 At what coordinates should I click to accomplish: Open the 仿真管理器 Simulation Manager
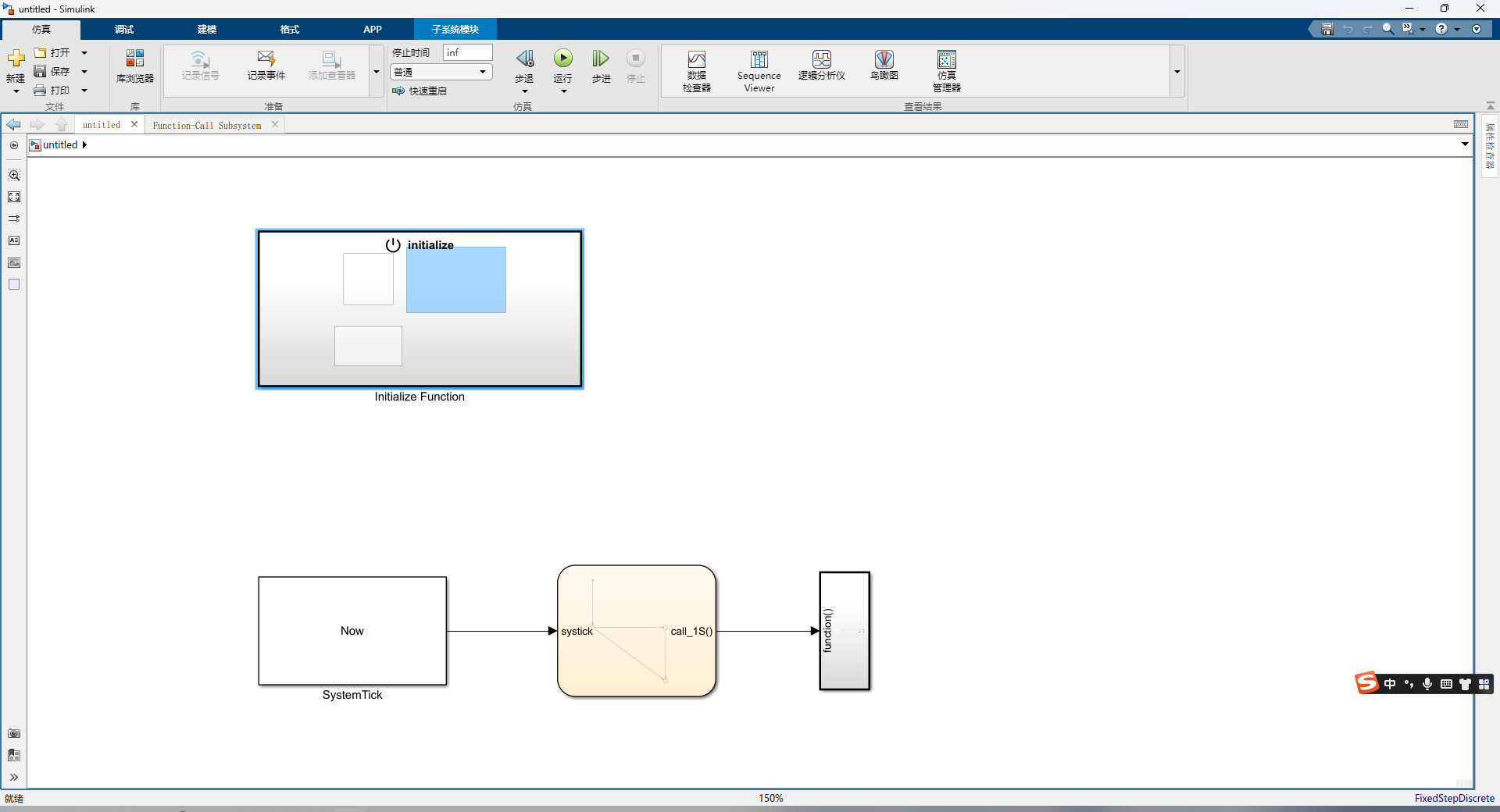(x=946, y=70)
